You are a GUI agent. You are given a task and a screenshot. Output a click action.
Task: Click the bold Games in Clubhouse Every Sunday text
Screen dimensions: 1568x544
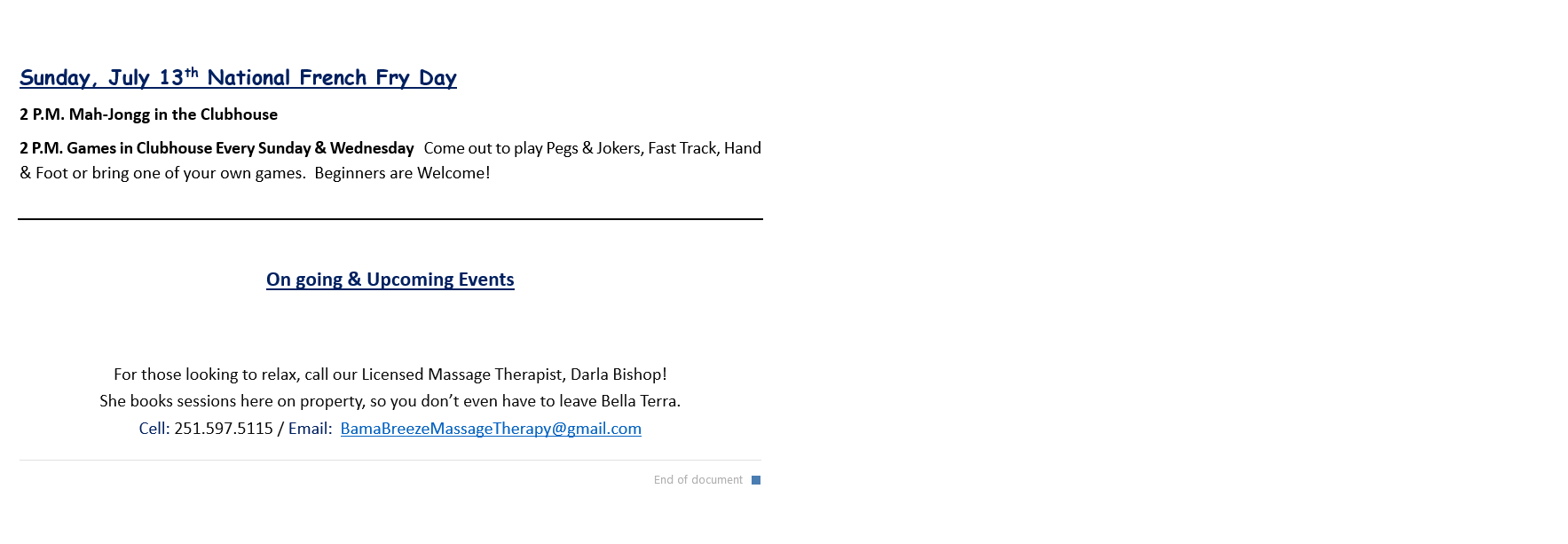189,148
